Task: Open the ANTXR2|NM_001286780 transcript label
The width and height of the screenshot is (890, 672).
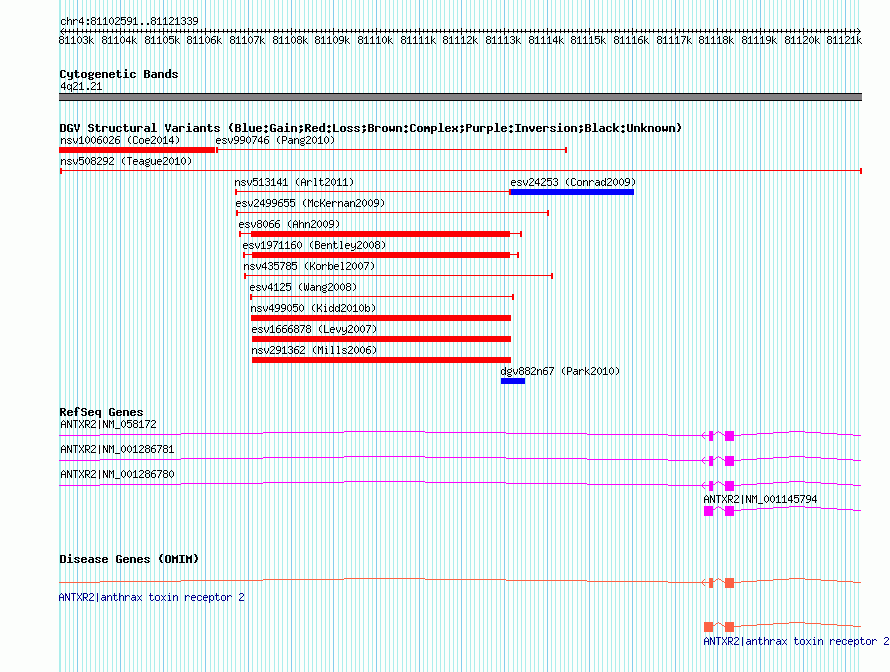Action: click(117, 474)
